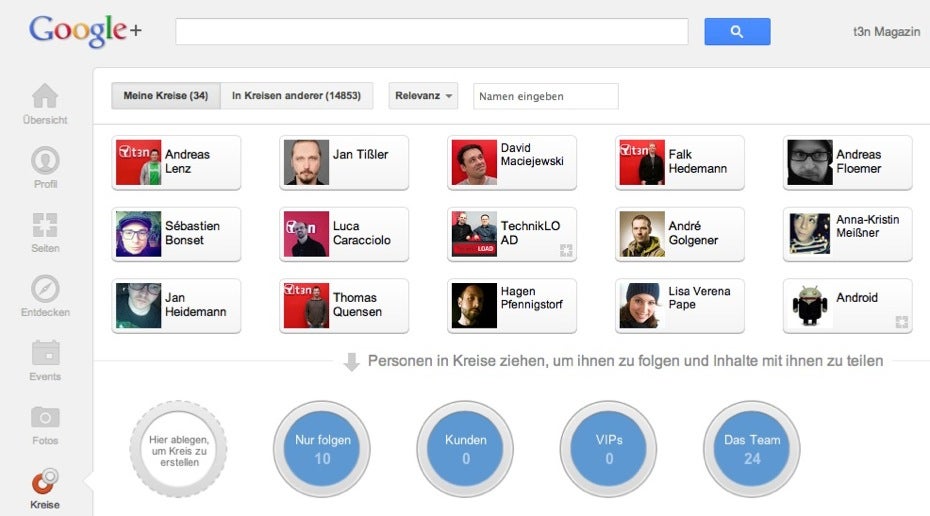Screen dimensions: 930x516
Task: Select Jan Tißler avatar thumbnail
Action: point(306,163)
